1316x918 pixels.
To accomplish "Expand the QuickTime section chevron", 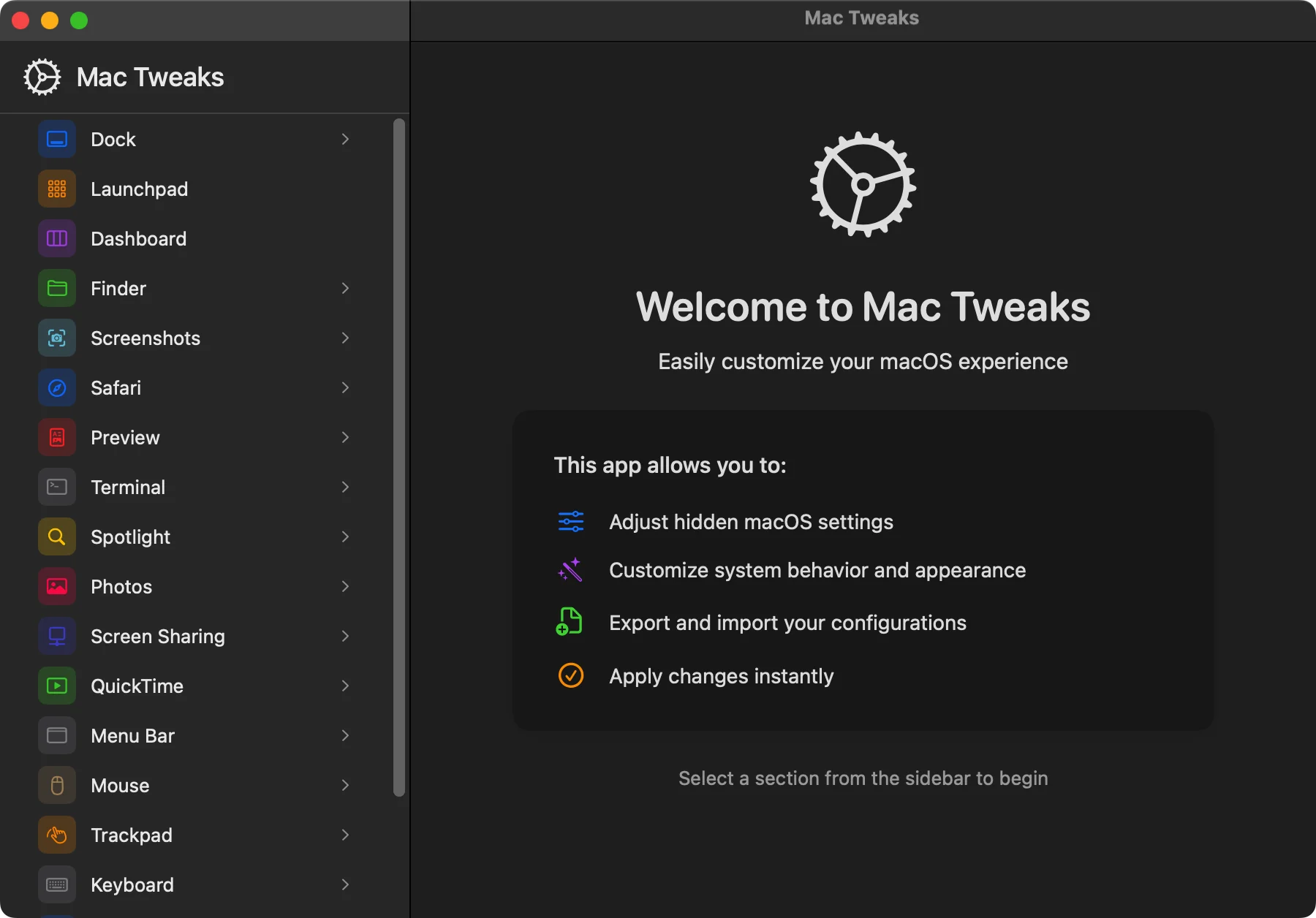I will pyautogui.click(x=345, y=686).
